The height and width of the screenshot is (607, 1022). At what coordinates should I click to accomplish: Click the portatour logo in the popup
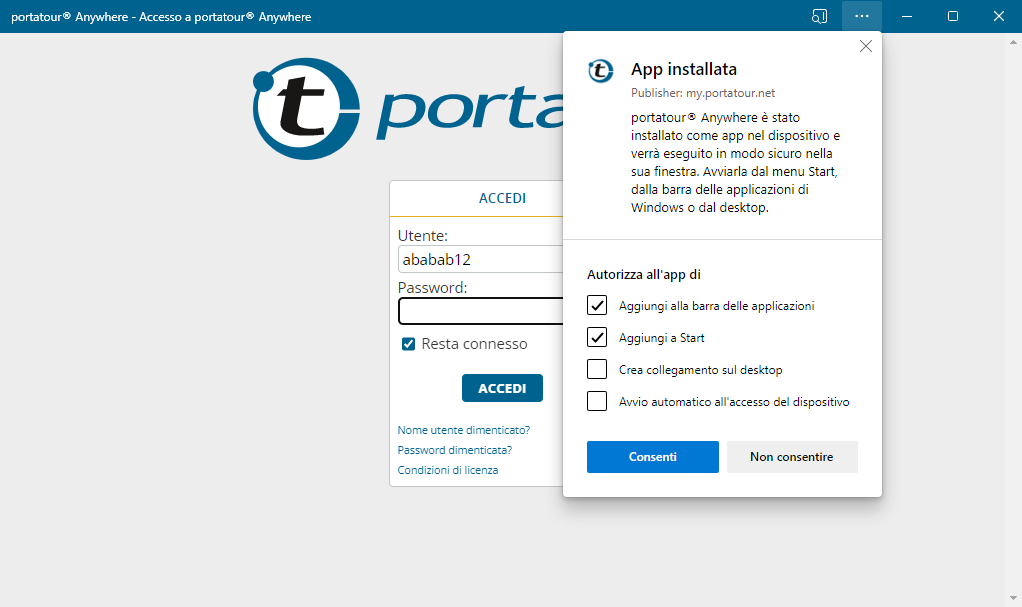(600, 70)
